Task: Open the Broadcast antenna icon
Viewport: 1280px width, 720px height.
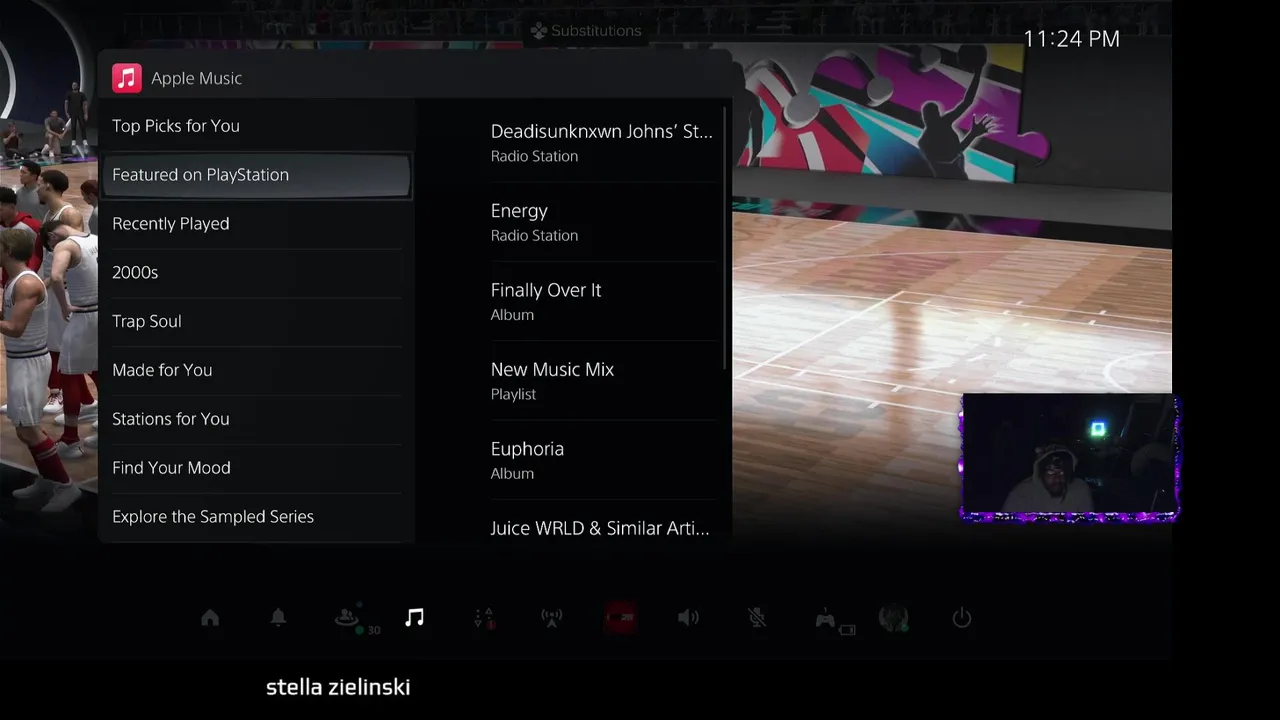Action: click(552, 618)
